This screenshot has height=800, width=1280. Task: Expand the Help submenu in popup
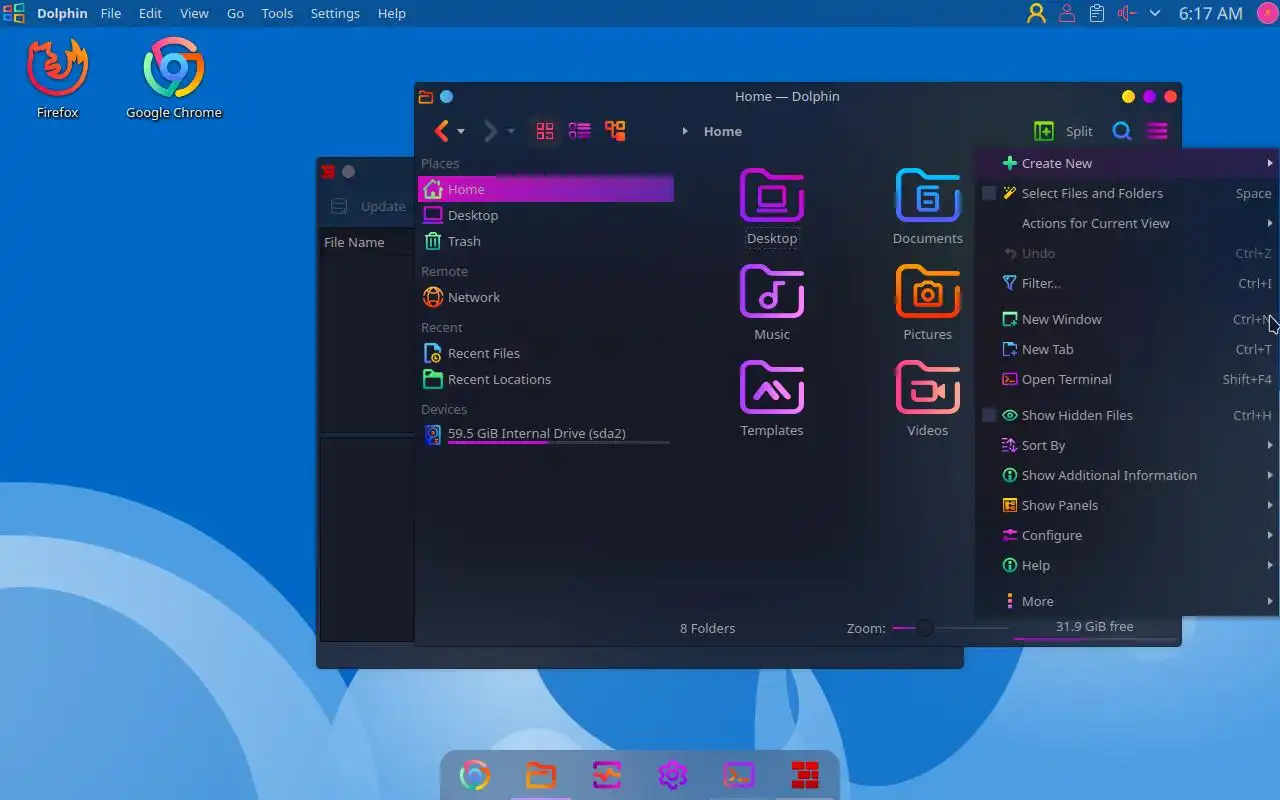(x=1127, y=565)
